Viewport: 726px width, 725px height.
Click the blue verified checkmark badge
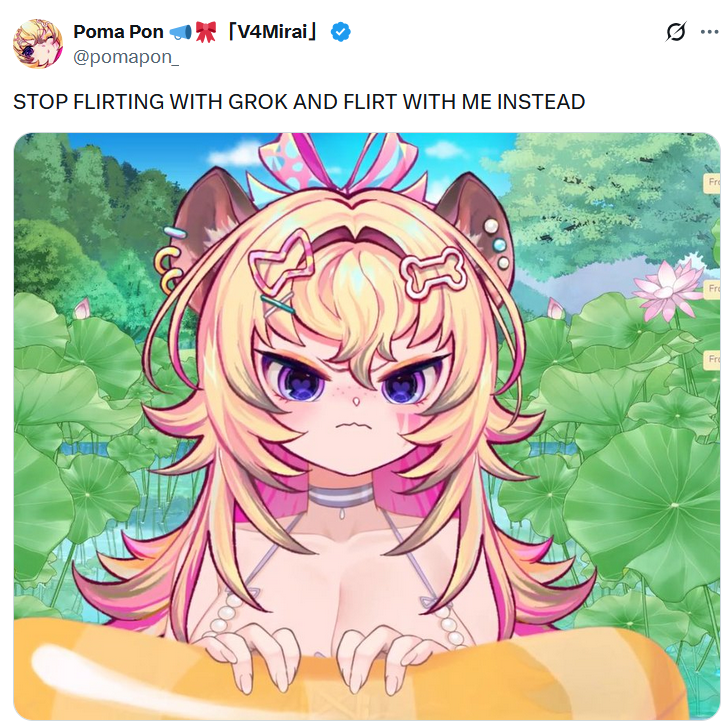pyautogui.click(x=340, y=32)
